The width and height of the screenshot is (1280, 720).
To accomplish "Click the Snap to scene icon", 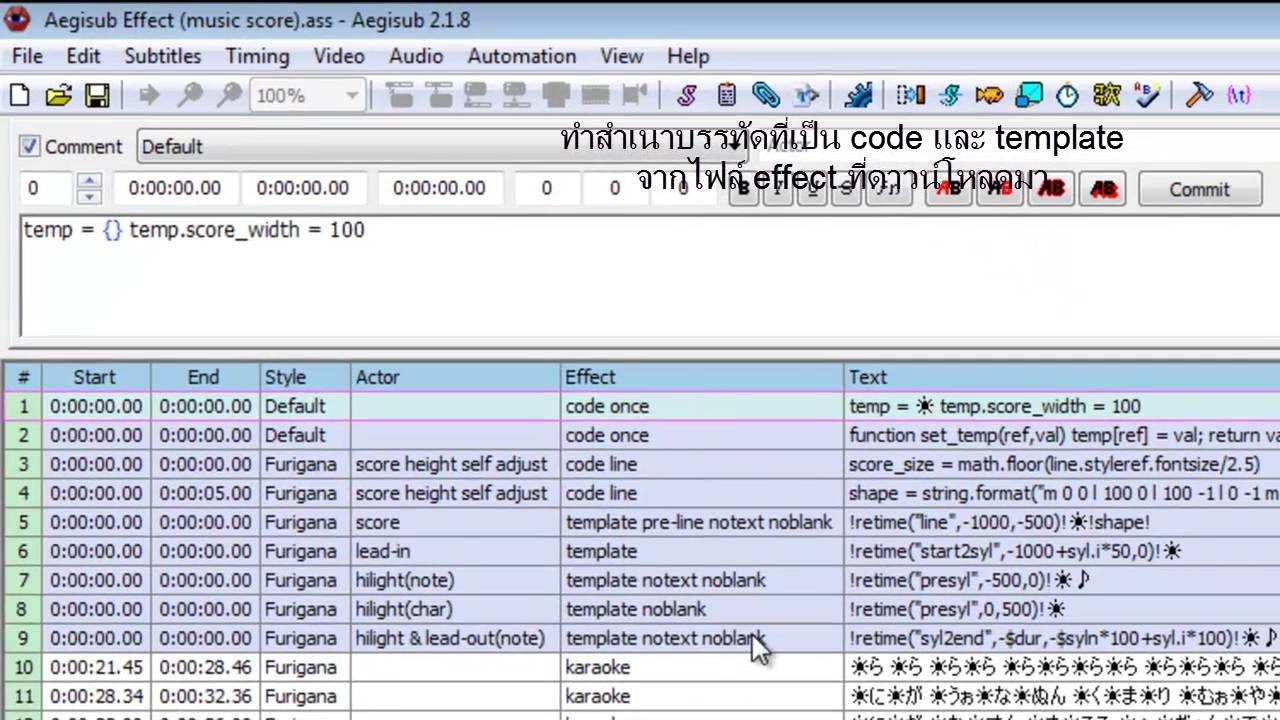I will click(x=595, y=95).
